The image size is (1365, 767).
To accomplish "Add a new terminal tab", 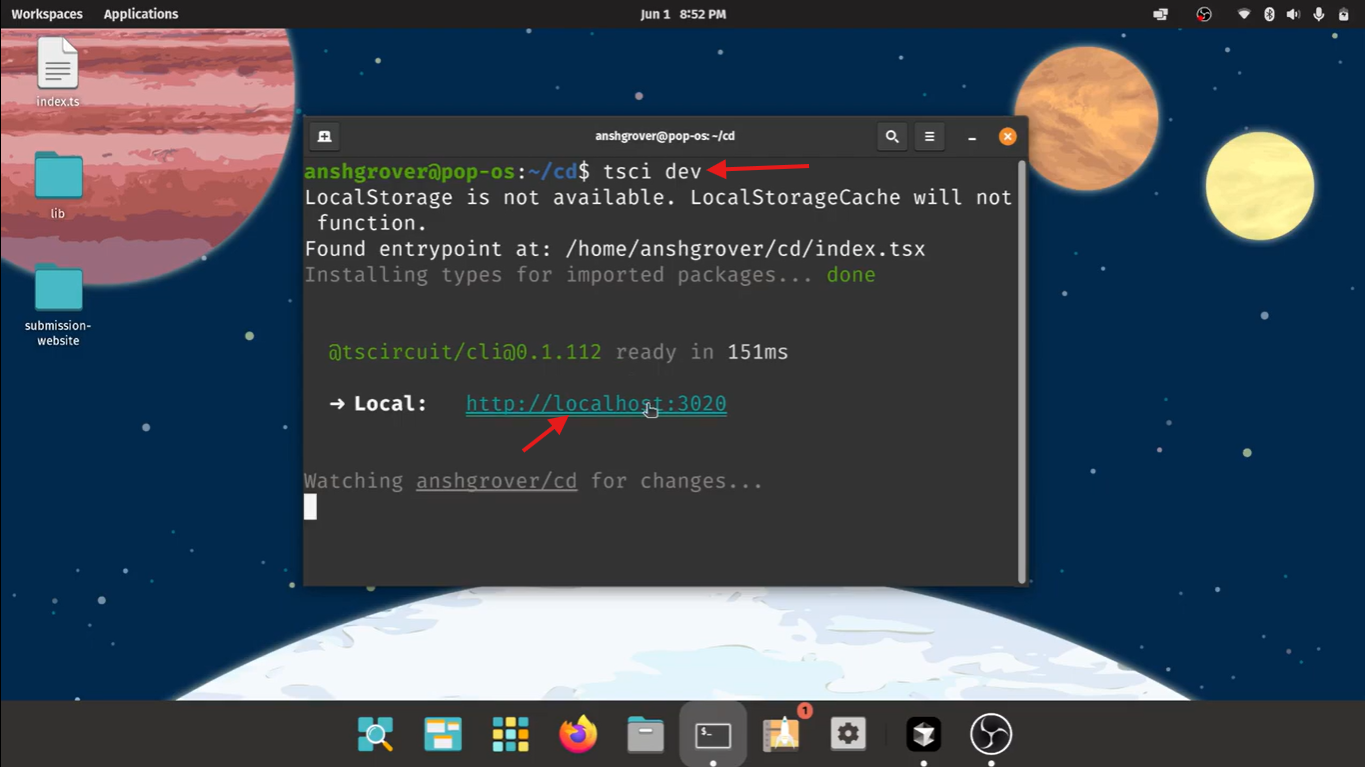I will pos(324,137).
